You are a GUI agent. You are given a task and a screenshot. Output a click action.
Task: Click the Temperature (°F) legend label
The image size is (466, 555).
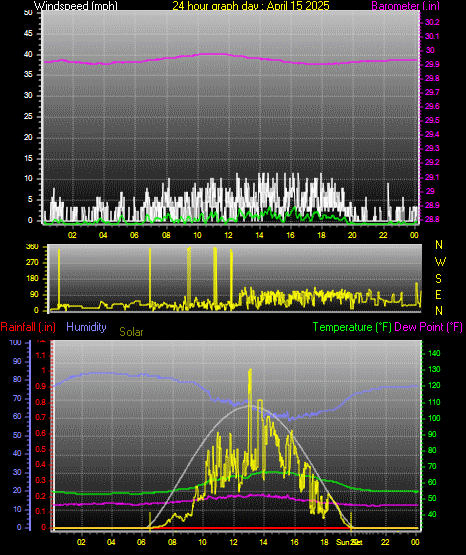coord(352,327)
